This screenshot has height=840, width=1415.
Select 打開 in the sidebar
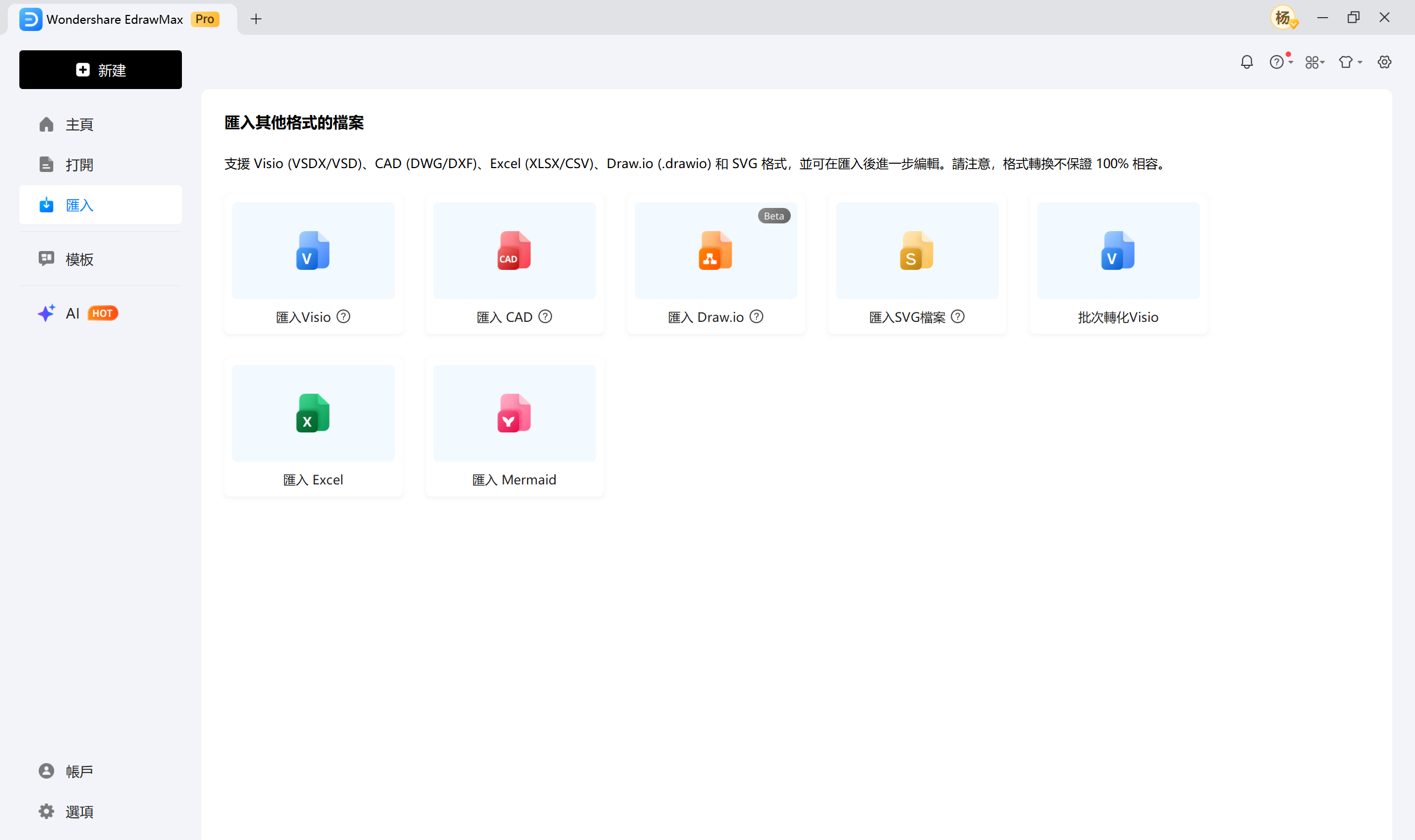79,165
